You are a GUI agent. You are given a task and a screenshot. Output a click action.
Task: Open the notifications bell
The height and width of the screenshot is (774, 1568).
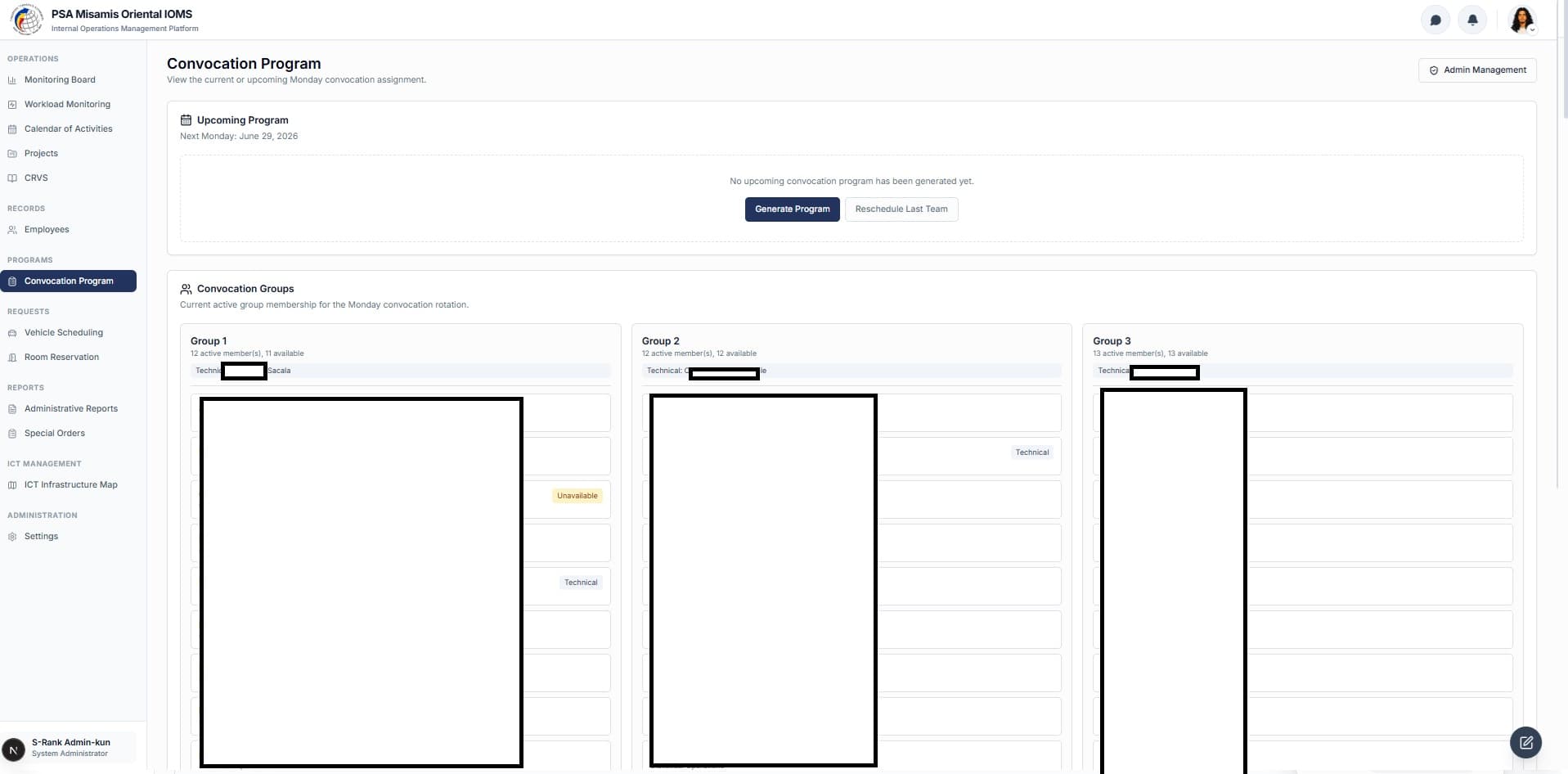coord(1472,20)
